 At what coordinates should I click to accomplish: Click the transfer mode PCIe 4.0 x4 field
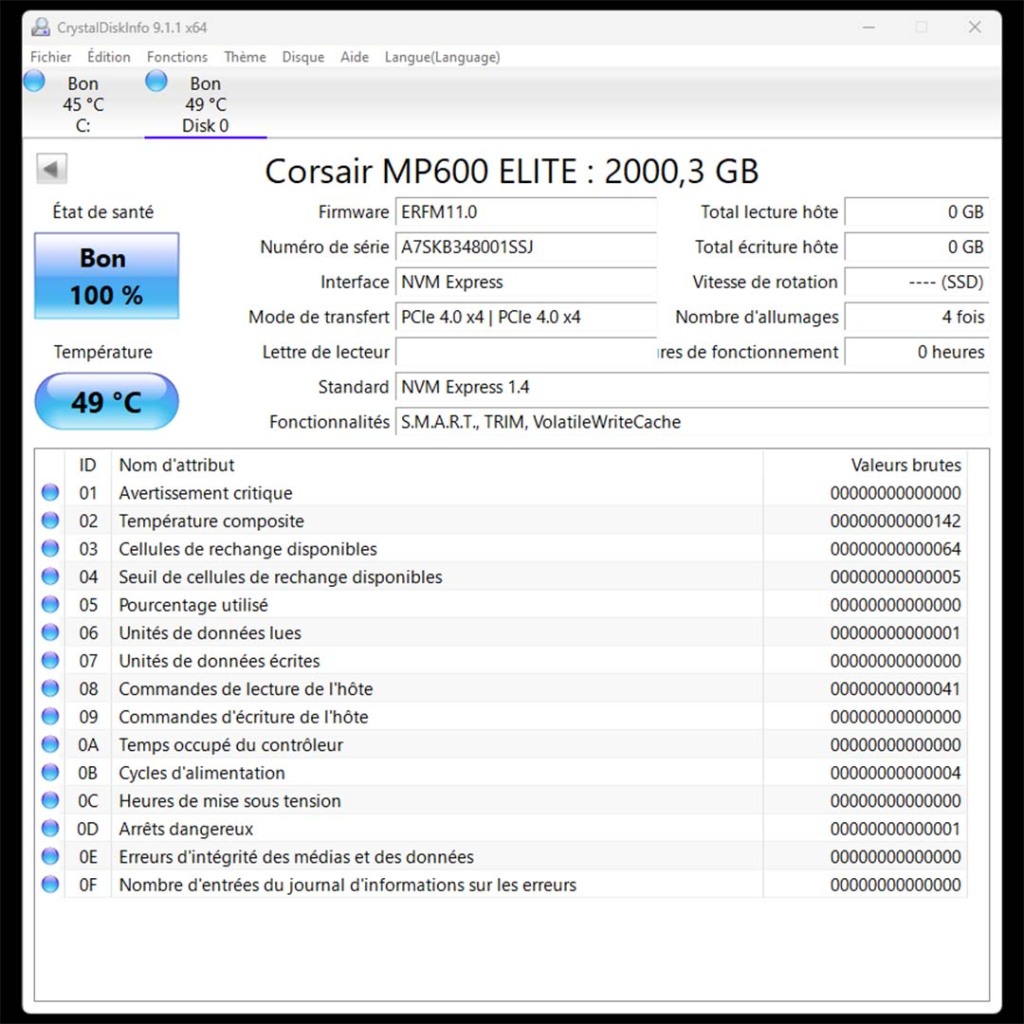click(x=526, y=317)
